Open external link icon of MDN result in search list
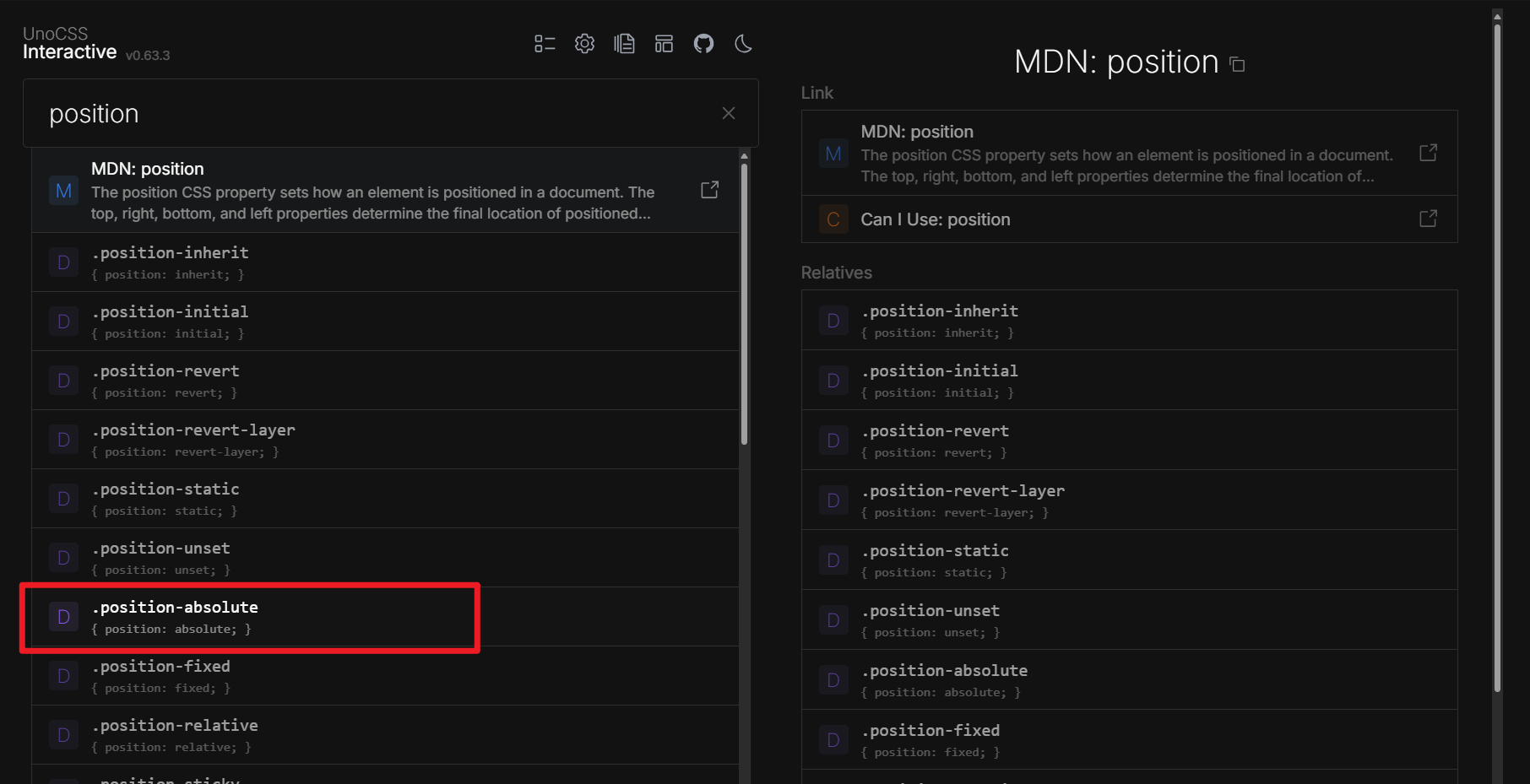 tap(710, 190)
